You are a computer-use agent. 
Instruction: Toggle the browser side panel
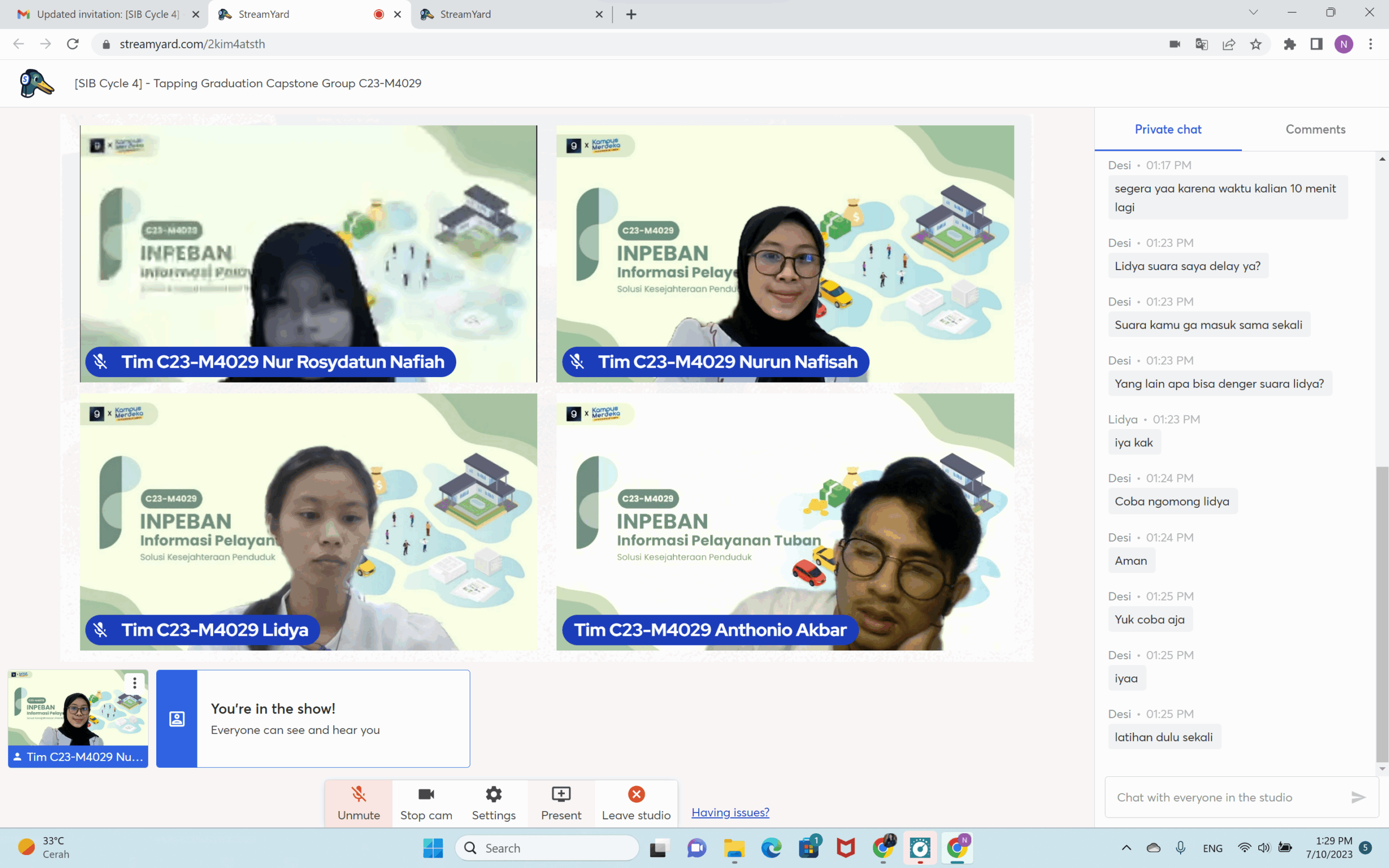click(x=1317, y=44)
